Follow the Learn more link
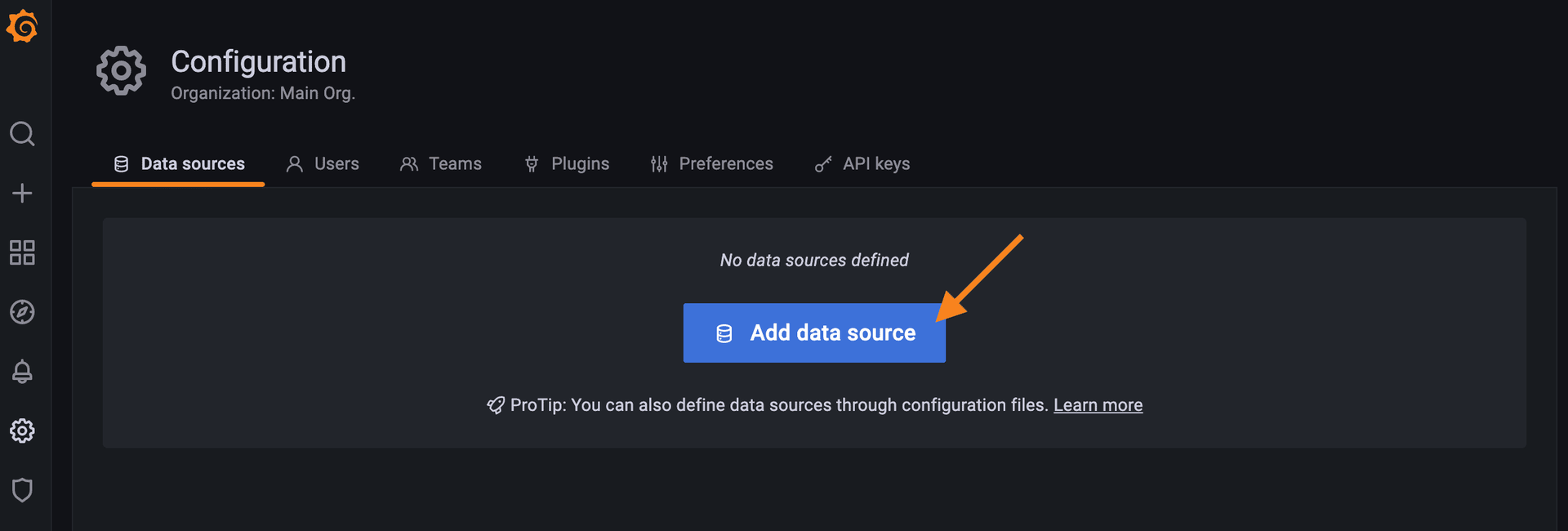 pos(1098,405)
